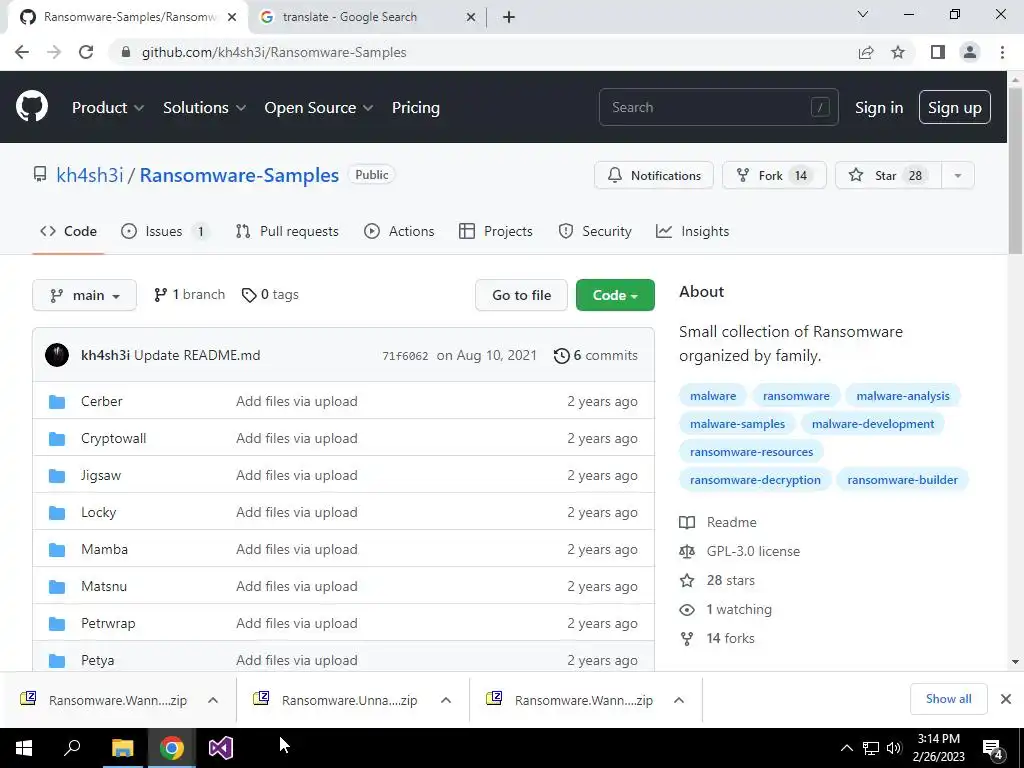Show hidden system tray icons chevron
This screenshot has width=1024, height=768.
click(846, 748)
